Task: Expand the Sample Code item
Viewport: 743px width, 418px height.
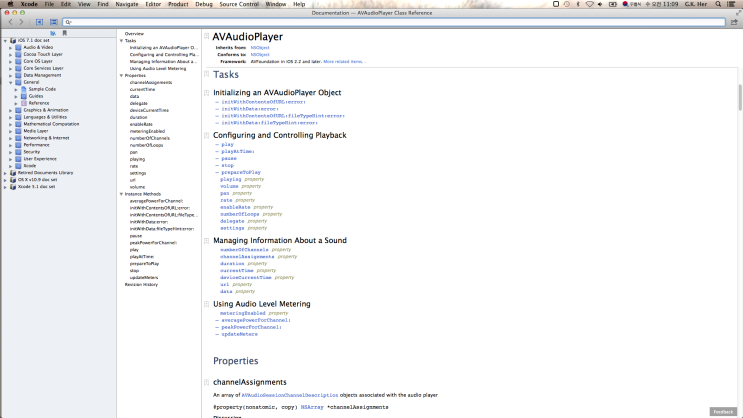Action: click(16, 89)
